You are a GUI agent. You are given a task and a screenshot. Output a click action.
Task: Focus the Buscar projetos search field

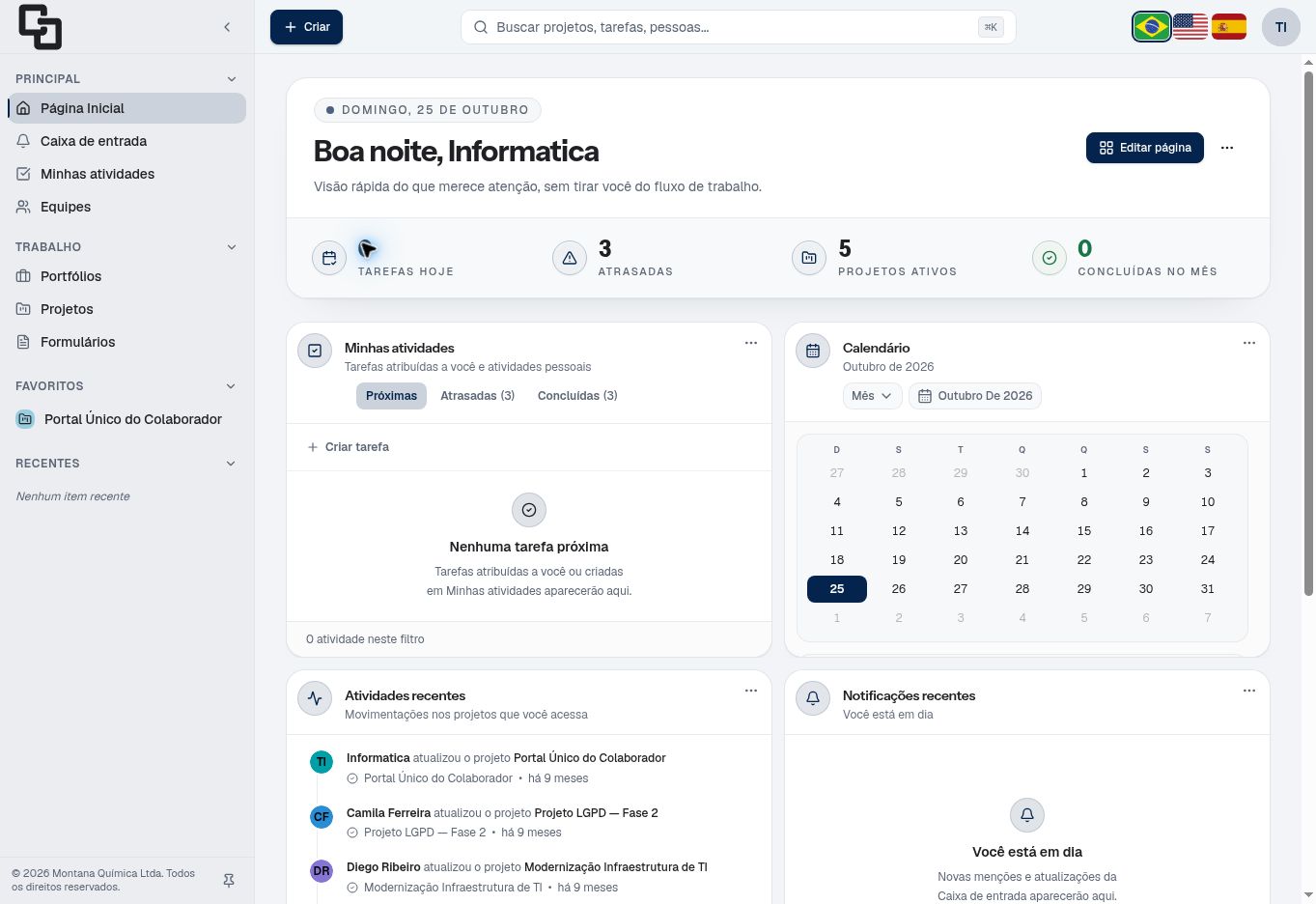pyautogui.click(x=739, y=27)
